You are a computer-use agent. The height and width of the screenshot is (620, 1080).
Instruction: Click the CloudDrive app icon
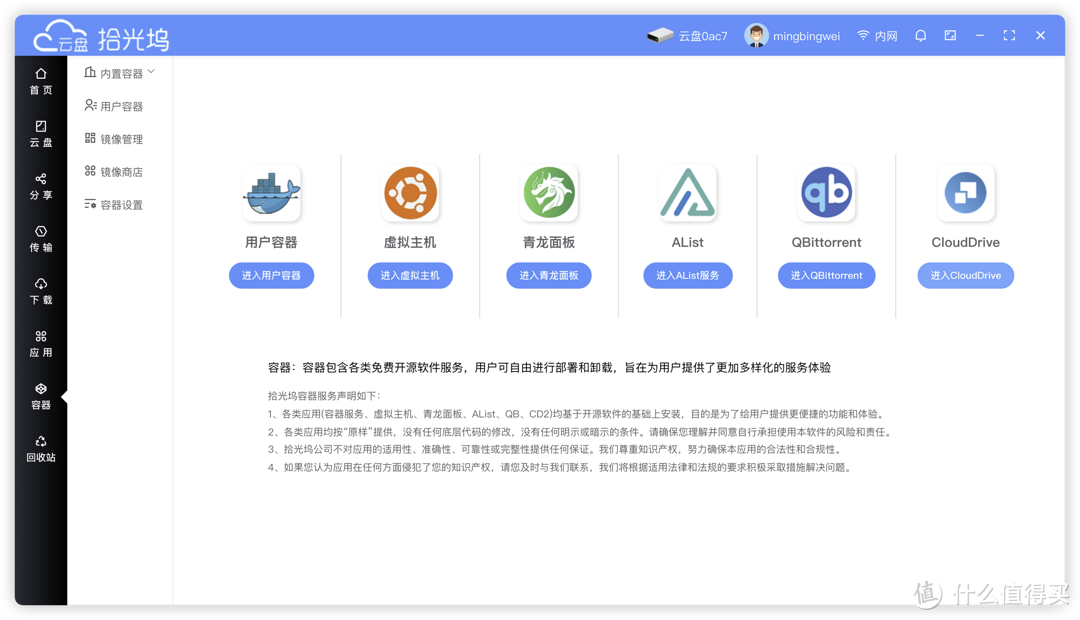tap(965, 192)
